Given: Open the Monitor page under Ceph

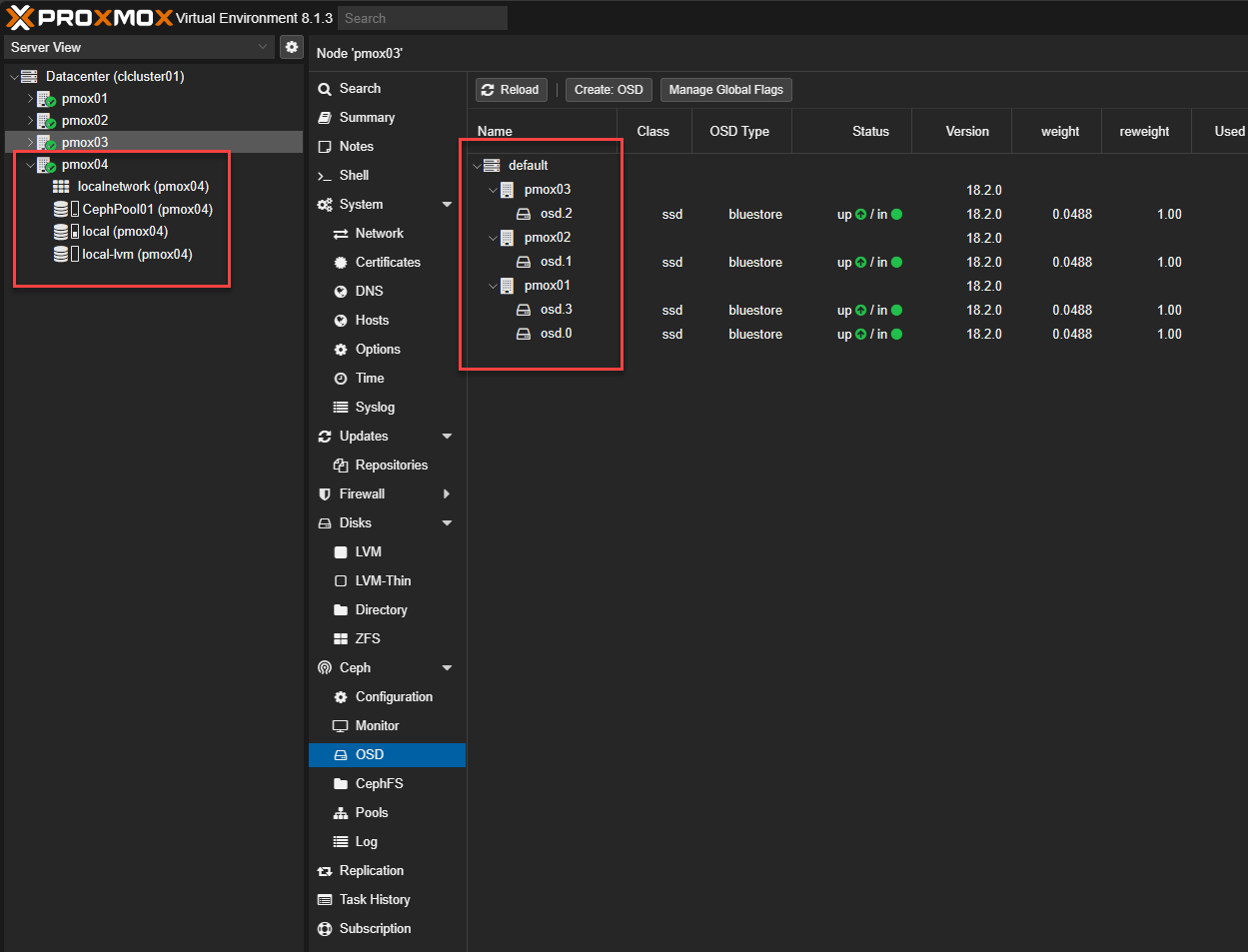Looking at the screenshot, I should click(377, 726).
